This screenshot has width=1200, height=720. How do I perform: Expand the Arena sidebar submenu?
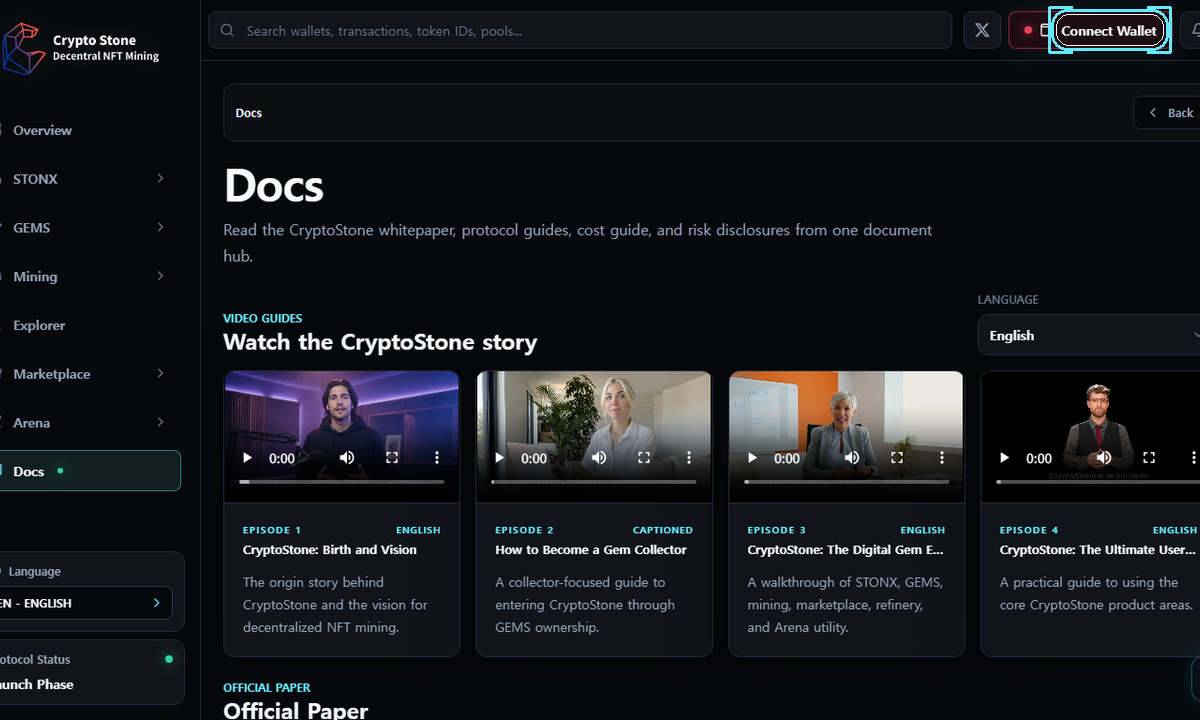pyautogui.click(x=160, y=422)
